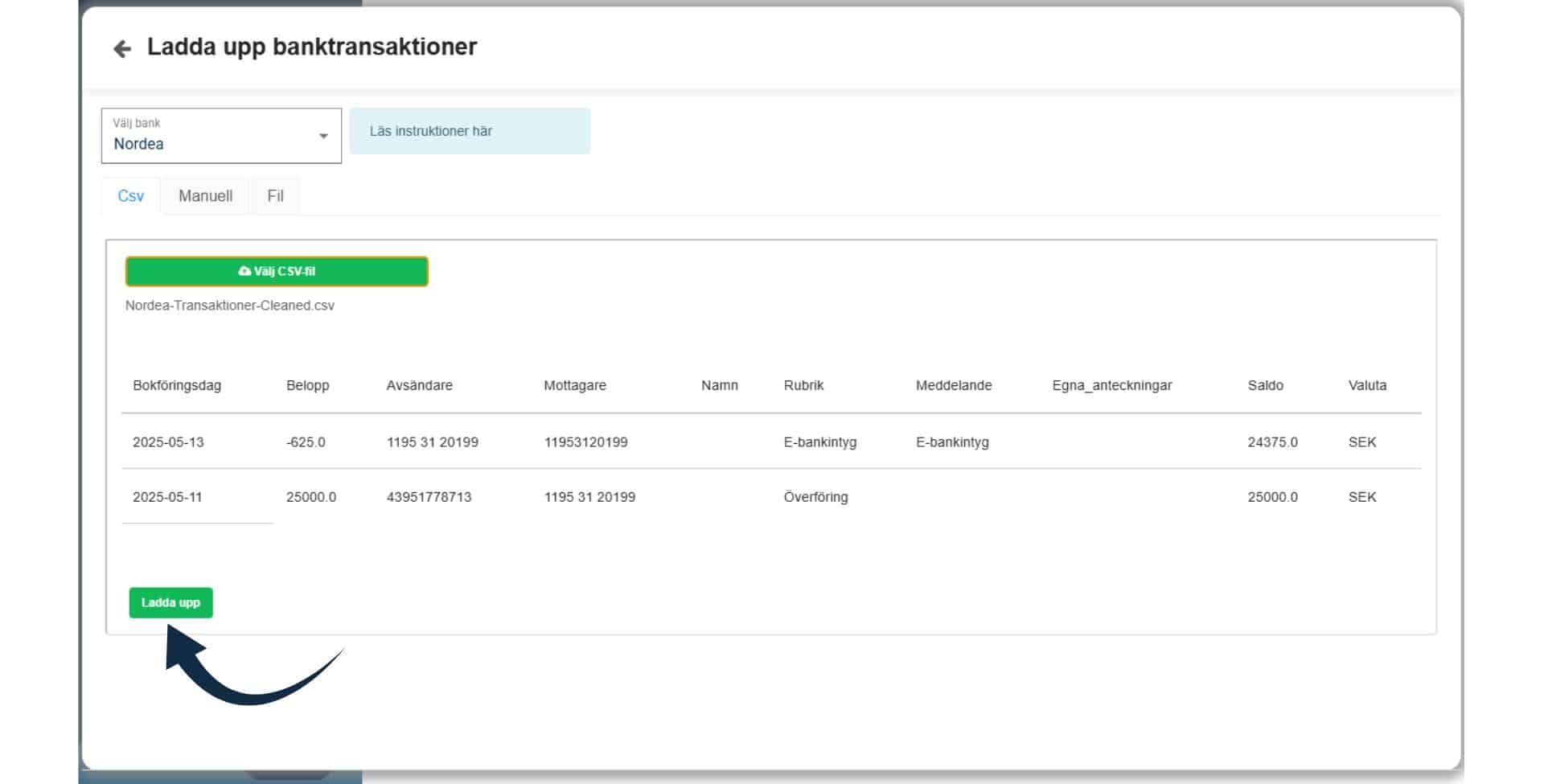Select the date 2025-05-11 cell
This screenshot has width=1544, height=784.
coord(167,497)
